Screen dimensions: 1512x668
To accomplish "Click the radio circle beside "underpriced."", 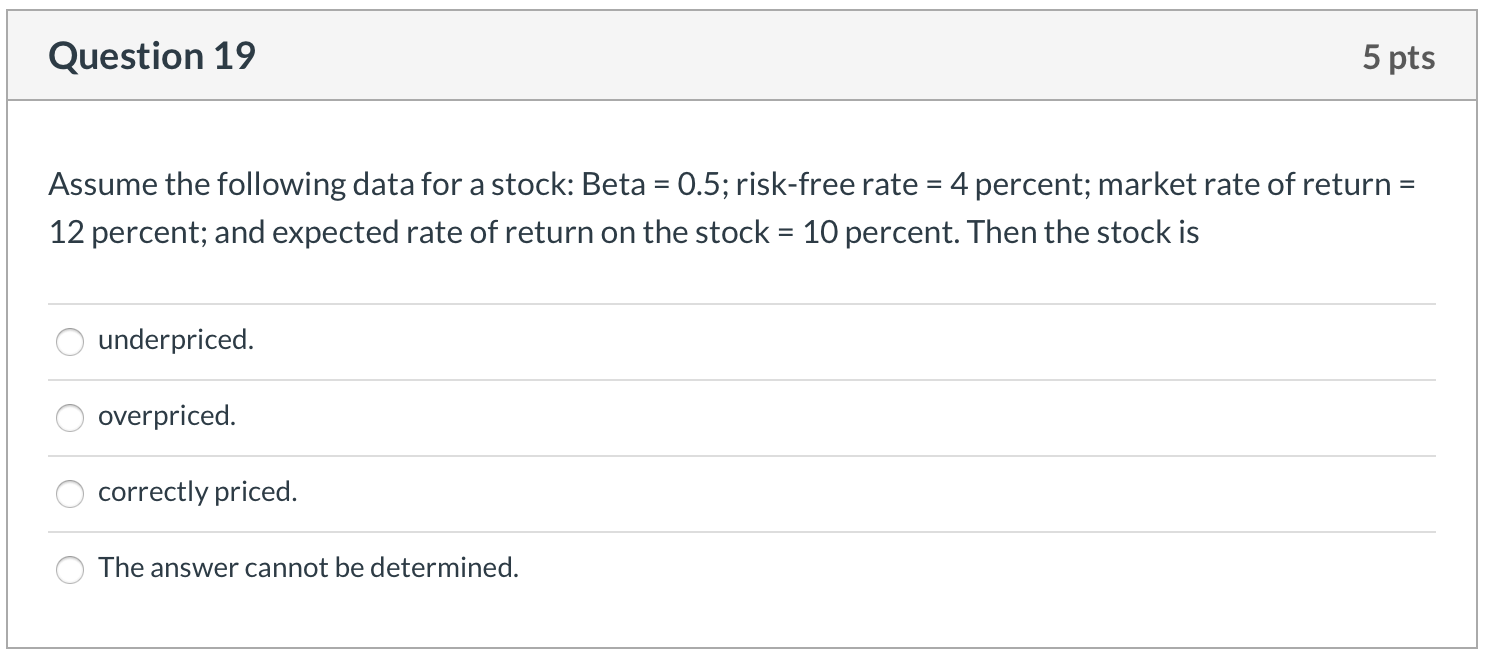I will click(70, 342).
